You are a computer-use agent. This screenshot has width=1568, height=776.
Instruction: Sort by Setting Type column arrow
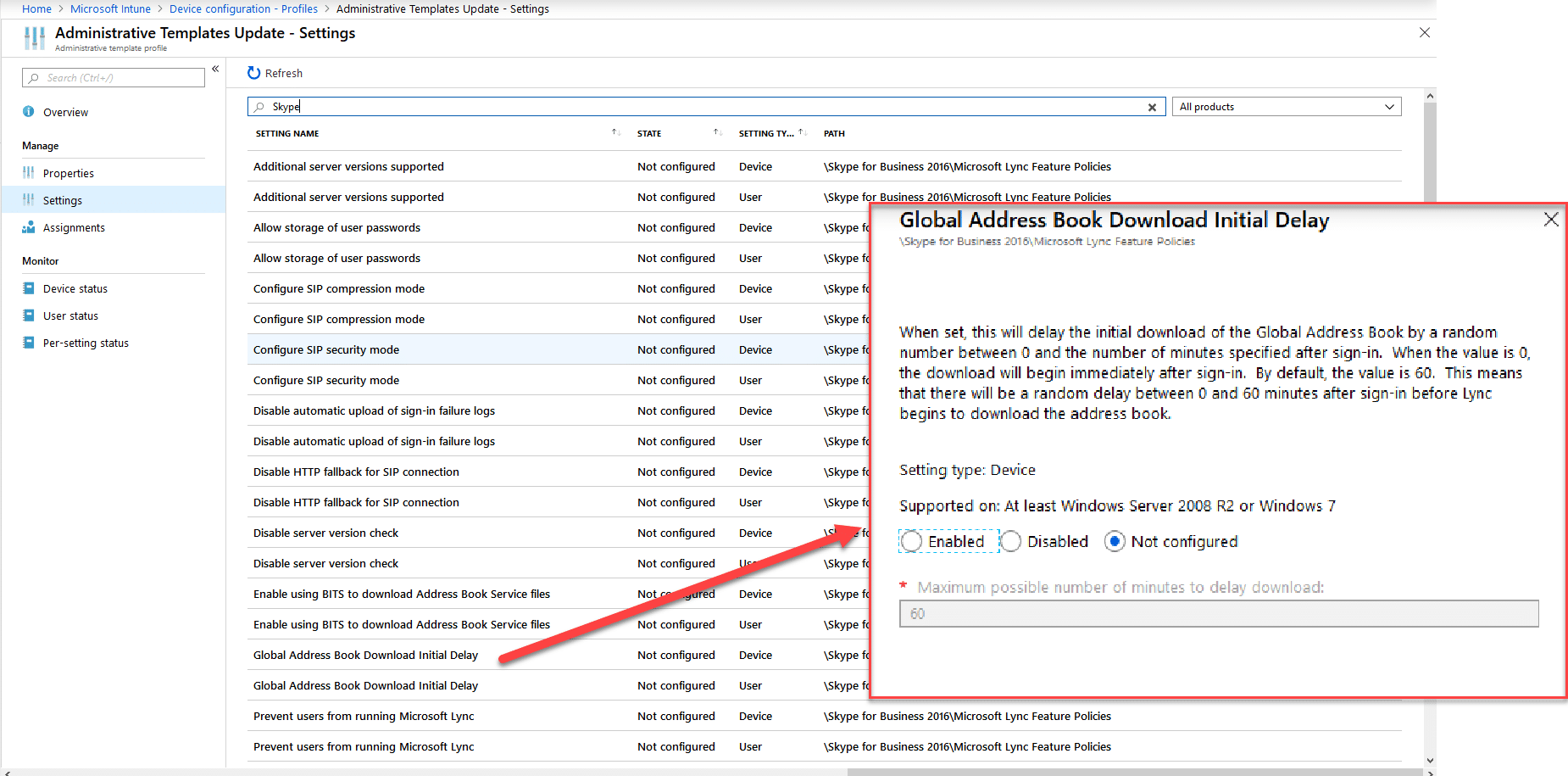click(802, 132)
